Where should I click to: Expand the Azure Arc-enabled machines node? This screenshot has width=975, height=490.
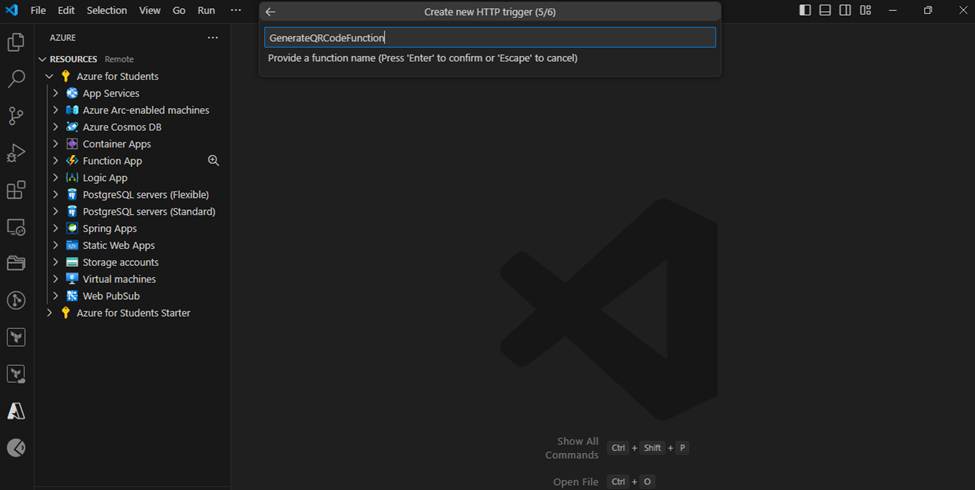[55, 110]
